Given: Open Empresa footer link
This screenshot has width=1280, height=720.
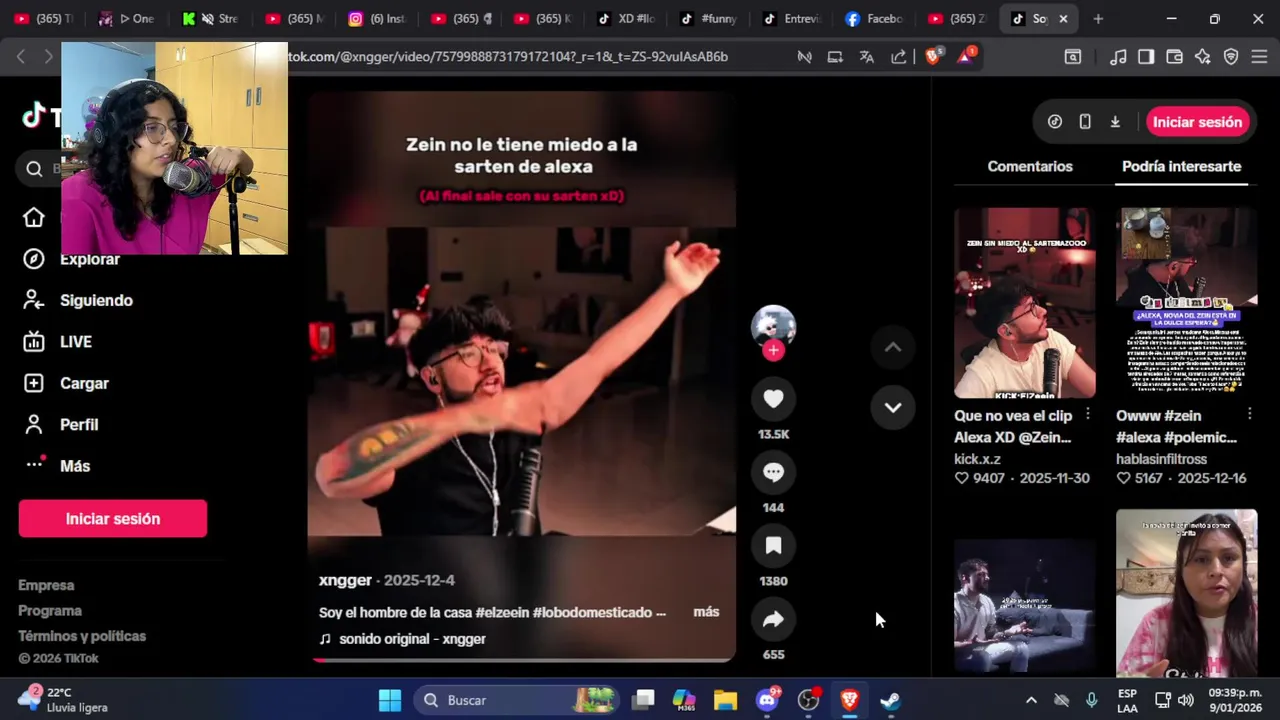Looking at the screenshot, I should click(x=46, y=585).
